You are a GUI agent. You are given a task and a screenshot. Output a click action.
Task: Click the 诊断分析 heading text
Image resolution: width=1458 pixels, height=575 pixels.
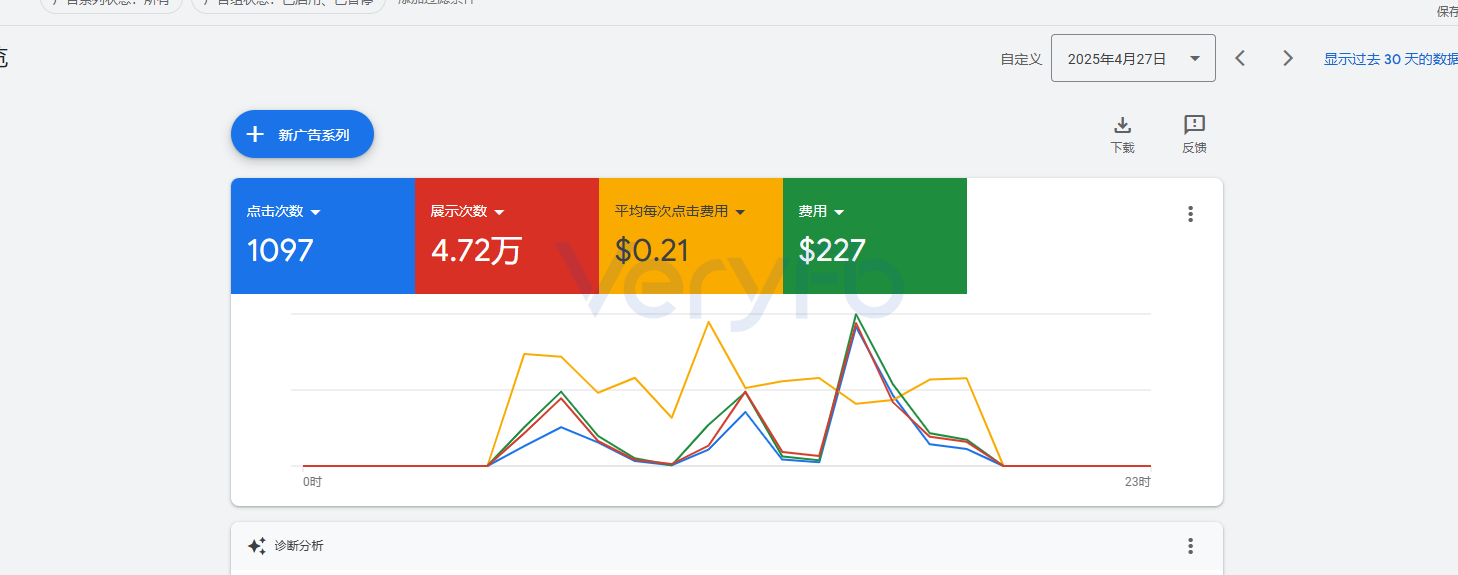tap(299, 546)
